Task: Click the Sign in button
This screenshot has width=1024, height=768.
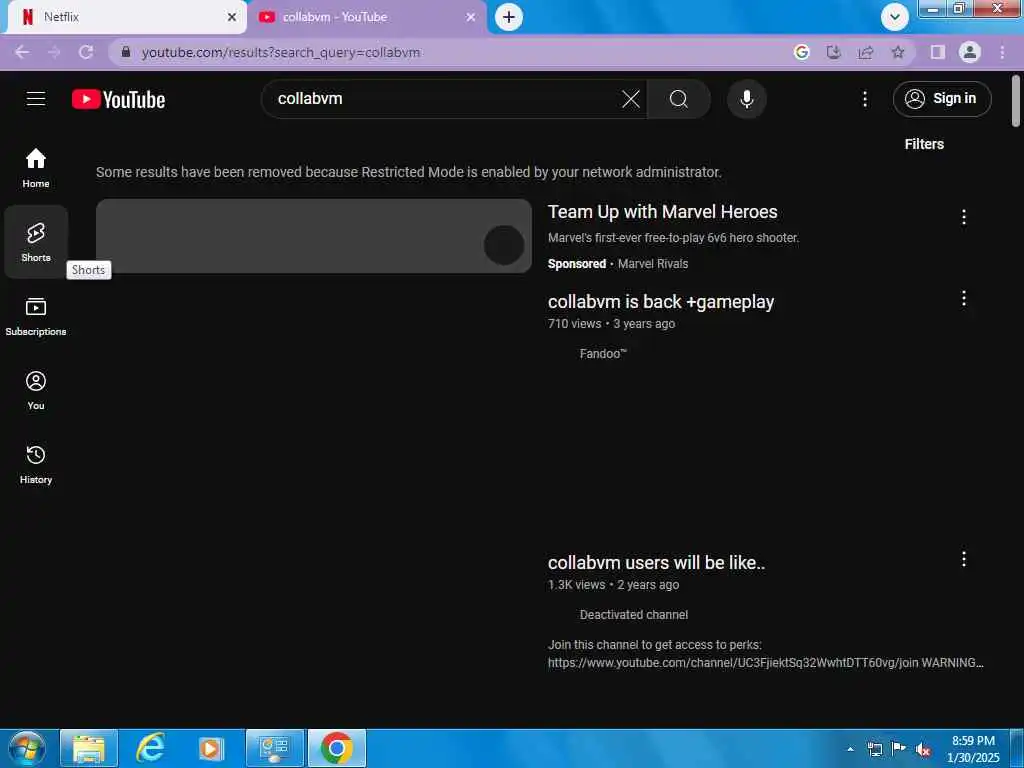Action: click(942, 99)
